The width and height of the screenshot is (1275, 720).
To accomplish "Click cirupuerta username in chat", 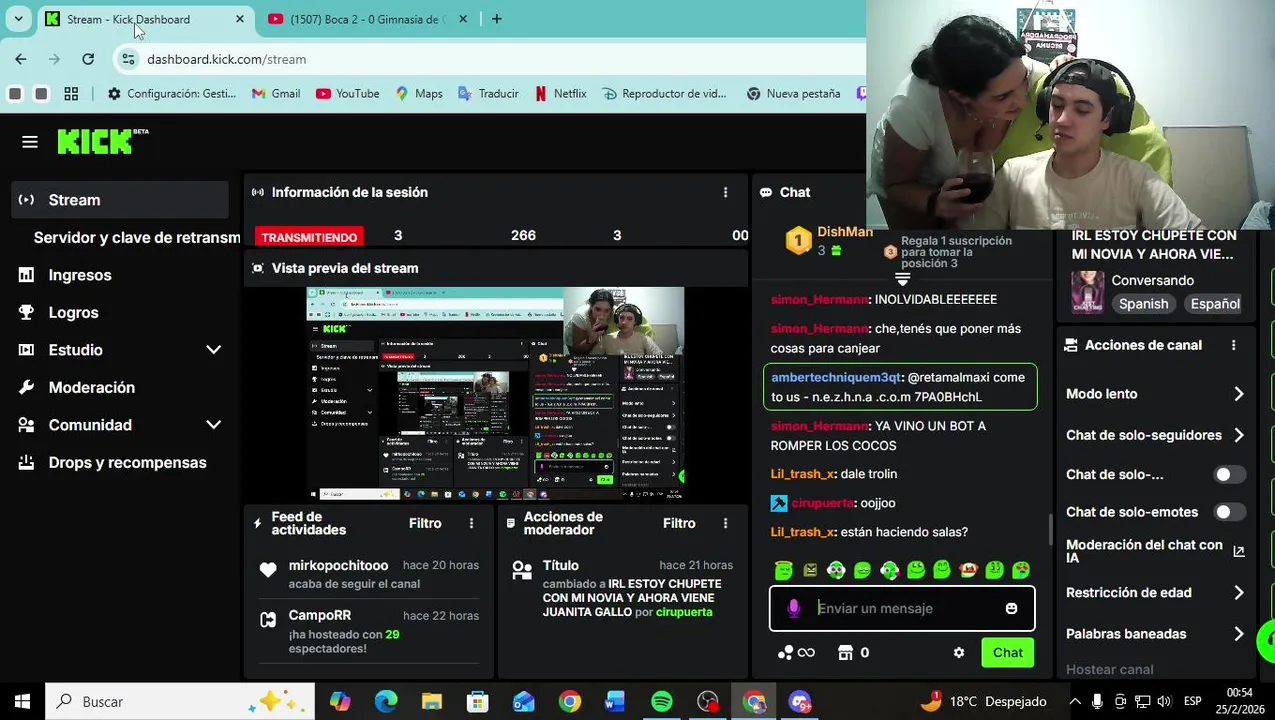I will point(822,503).
